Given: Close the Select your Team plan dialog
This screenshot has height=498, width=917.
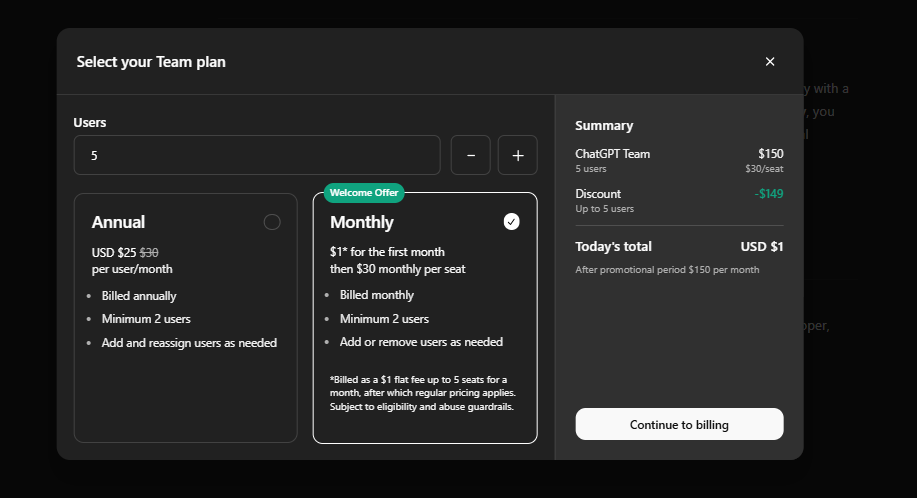Looking at the screenshot, I should 770,61.
